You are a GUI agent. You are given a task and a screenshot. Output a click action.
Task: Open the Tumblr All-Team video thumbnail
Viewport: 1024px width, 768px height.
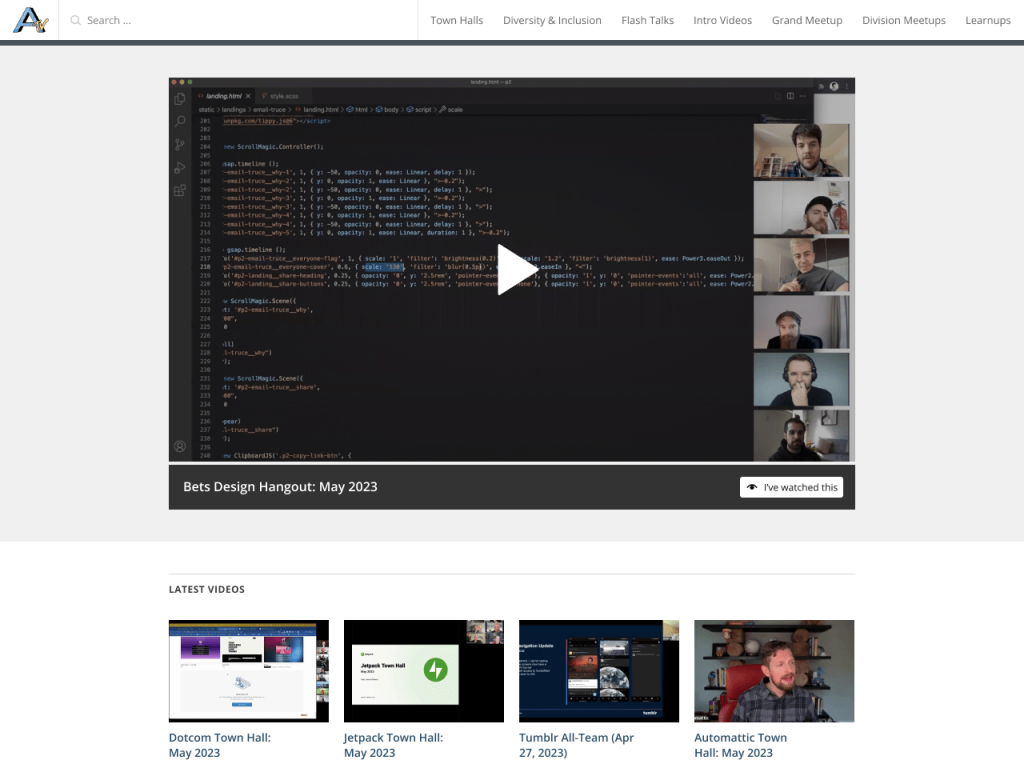tap(599, 671)
